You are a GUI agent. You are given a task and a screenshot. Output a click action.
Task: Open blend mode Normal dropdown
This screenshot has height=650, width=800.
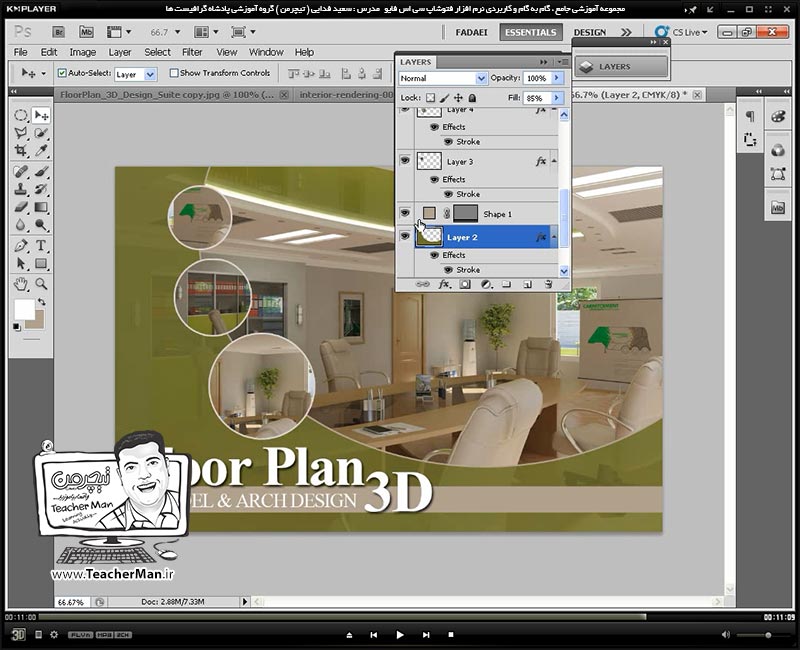[481, 78]
